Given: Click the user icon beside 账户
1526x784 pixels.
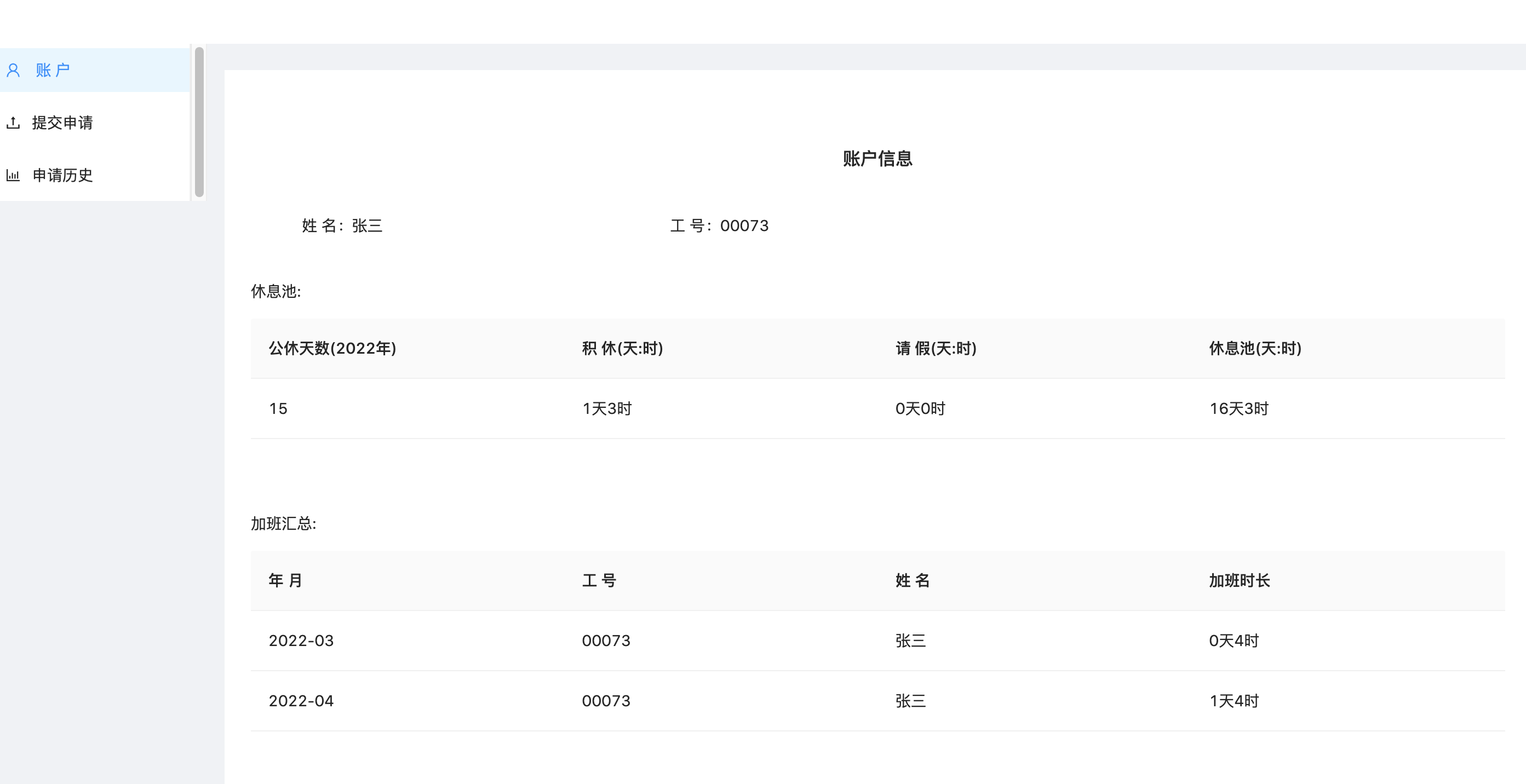Looking at the screenshot, I should tap(13, 71).
